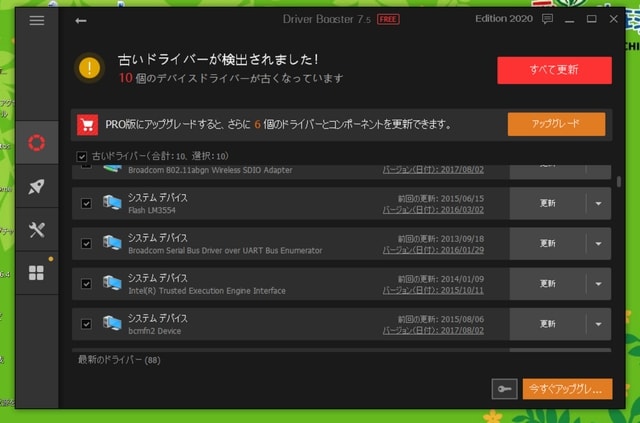Viewport: 640px width, 423px height.
Task: Go back with the left arrow icon
Action: (x=81, y=20)
